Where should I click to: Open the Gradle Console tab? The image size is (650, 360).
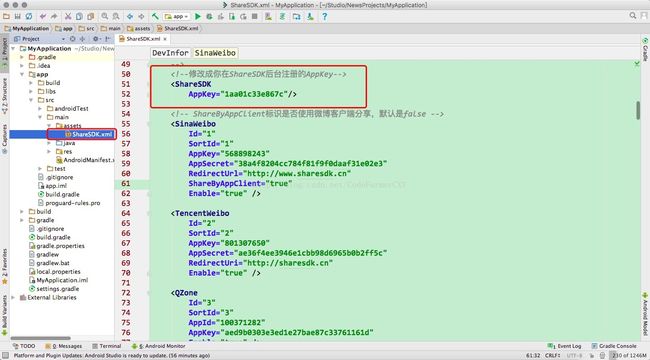coord(614,346)
